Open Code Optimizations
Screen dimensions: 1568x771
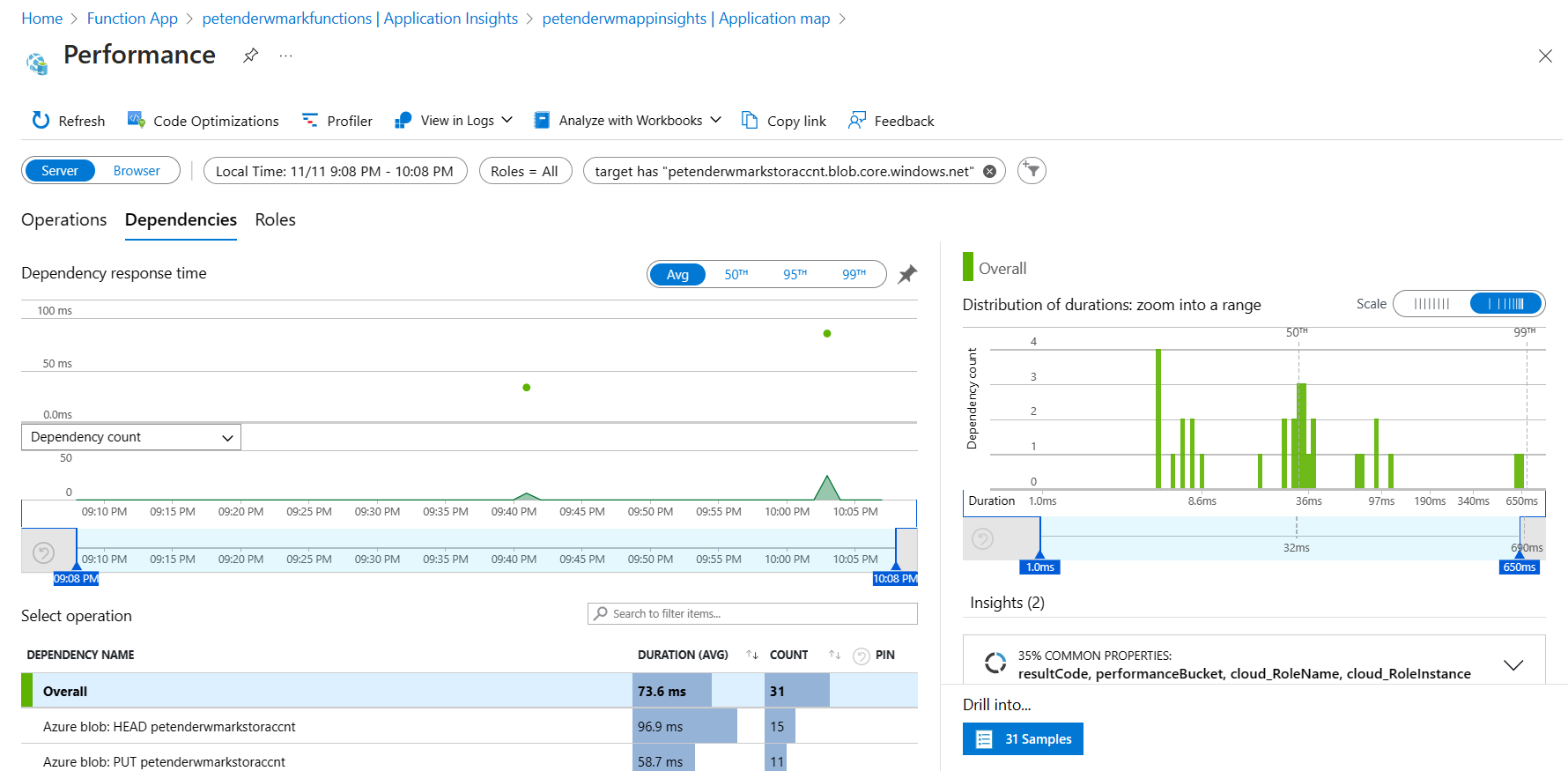[x=203, y=121]
